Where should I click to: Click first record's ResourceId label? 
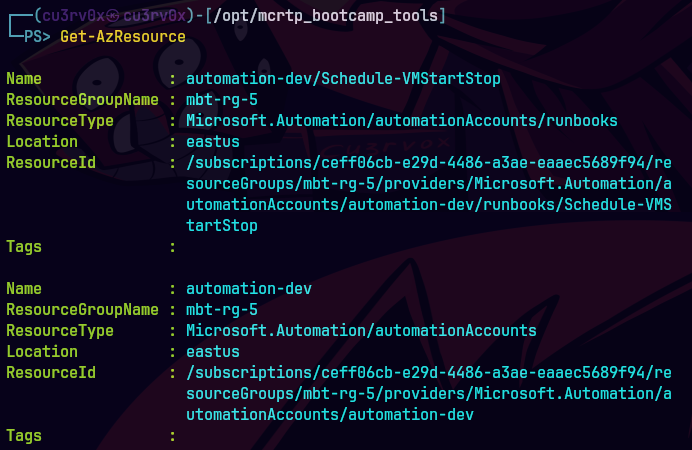(51, 162)
